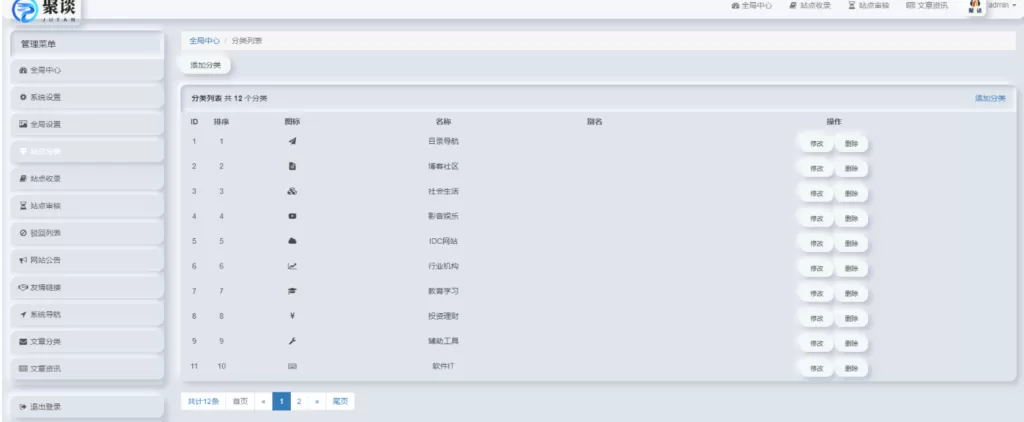Click 修改 button for the 目录导航 row
The image size is (1024, 422).
coord(816,143)
